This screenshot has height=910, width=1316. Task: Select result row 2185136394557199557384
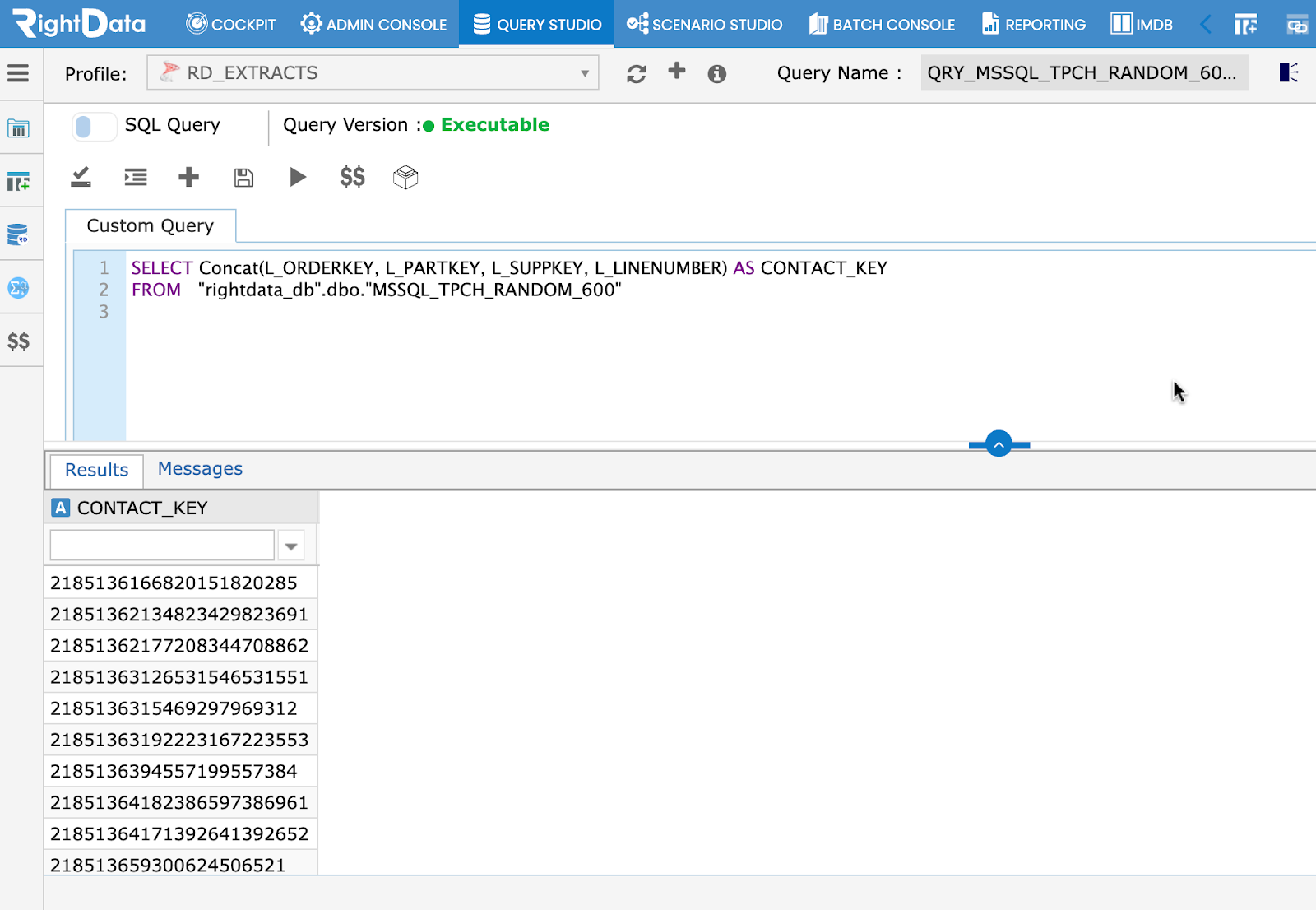(181, 770)
